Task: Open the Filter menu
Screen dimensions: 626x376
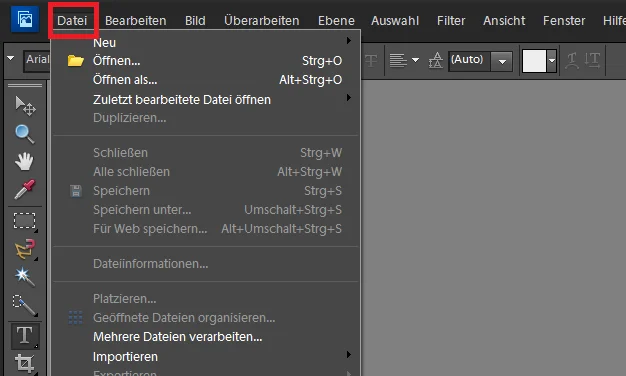Action: pos(451,21)
